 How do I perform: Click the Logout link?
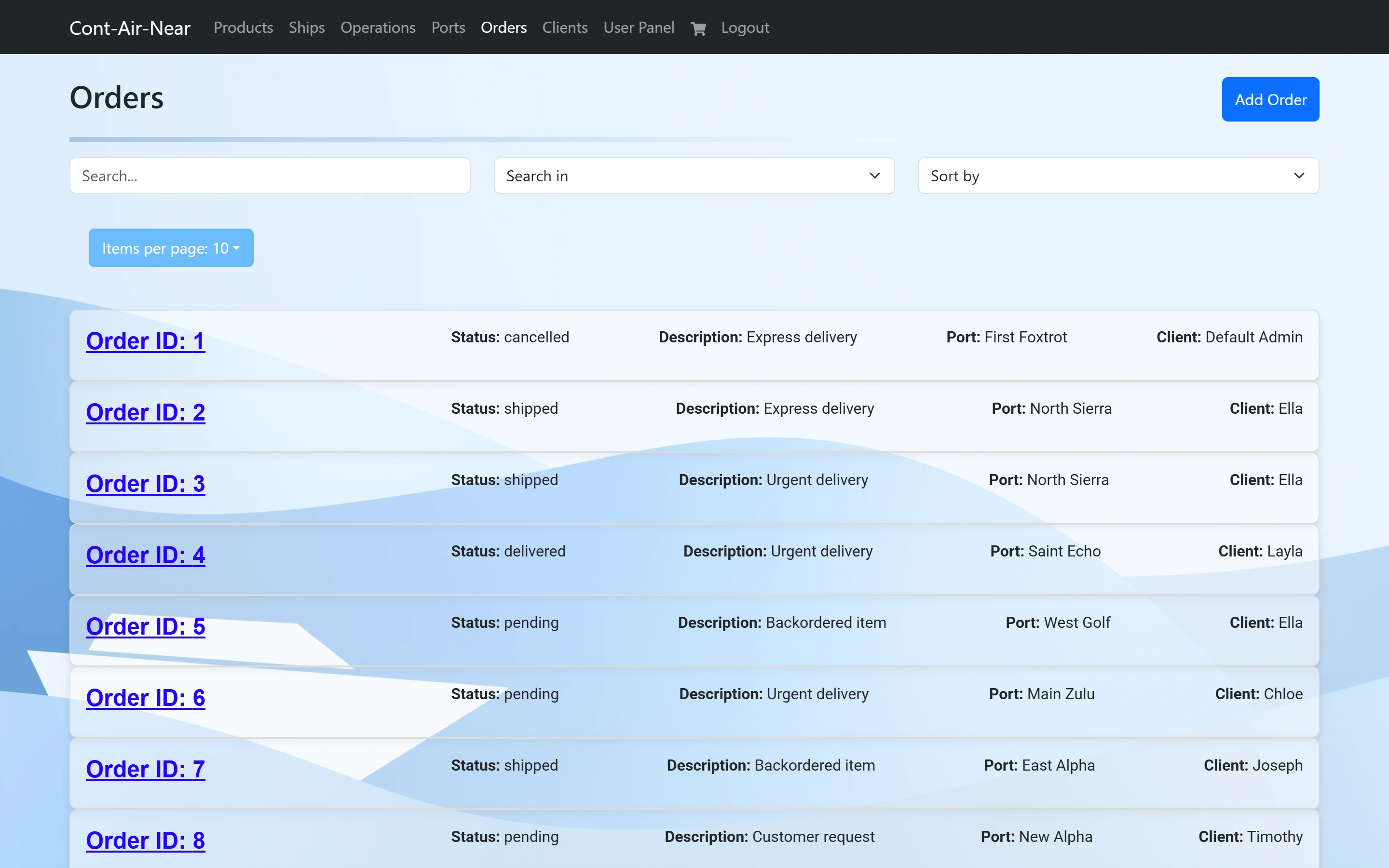[x=745, y=27]
